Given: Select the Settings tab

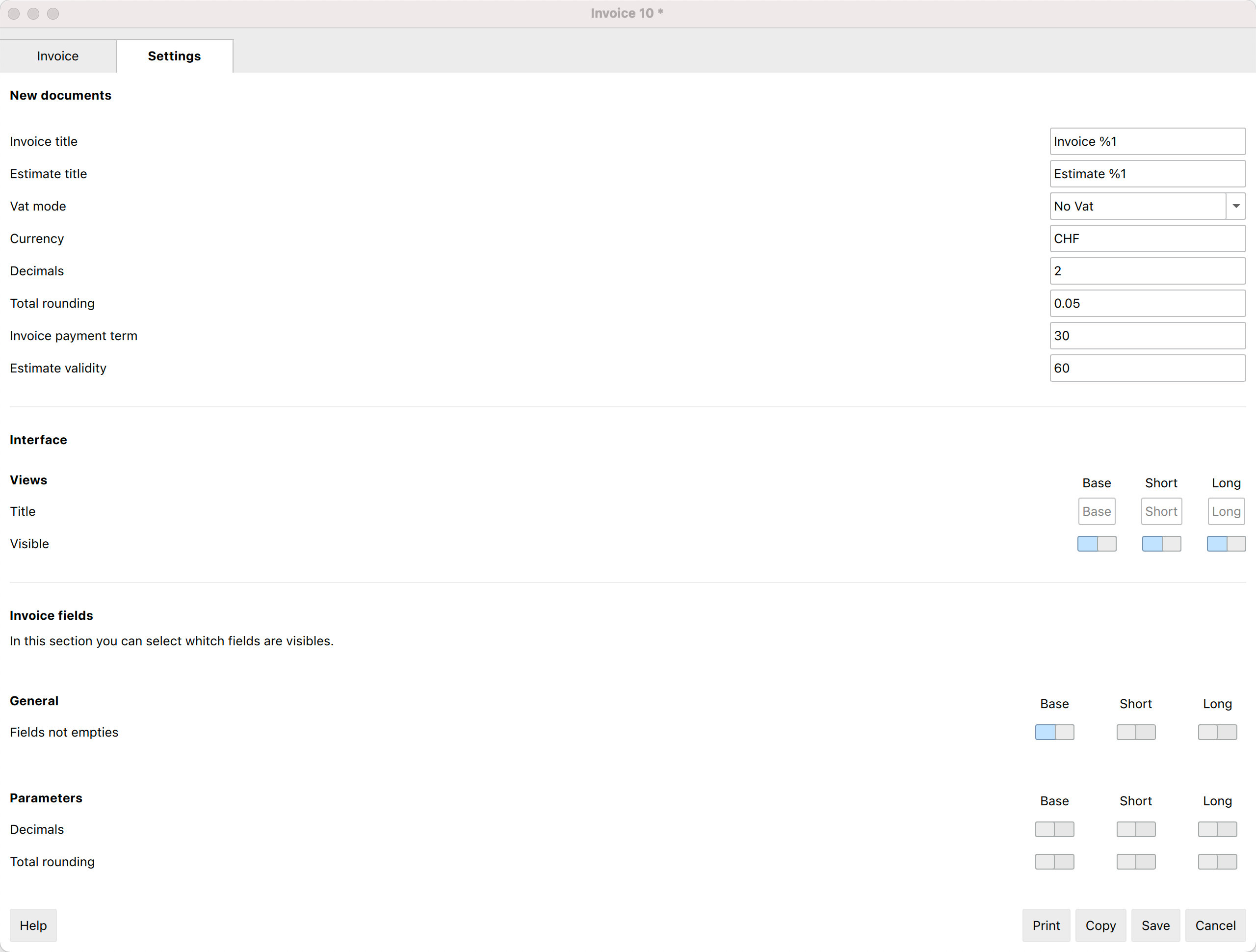Looking at the screenshot, I should tap(174, 55).
